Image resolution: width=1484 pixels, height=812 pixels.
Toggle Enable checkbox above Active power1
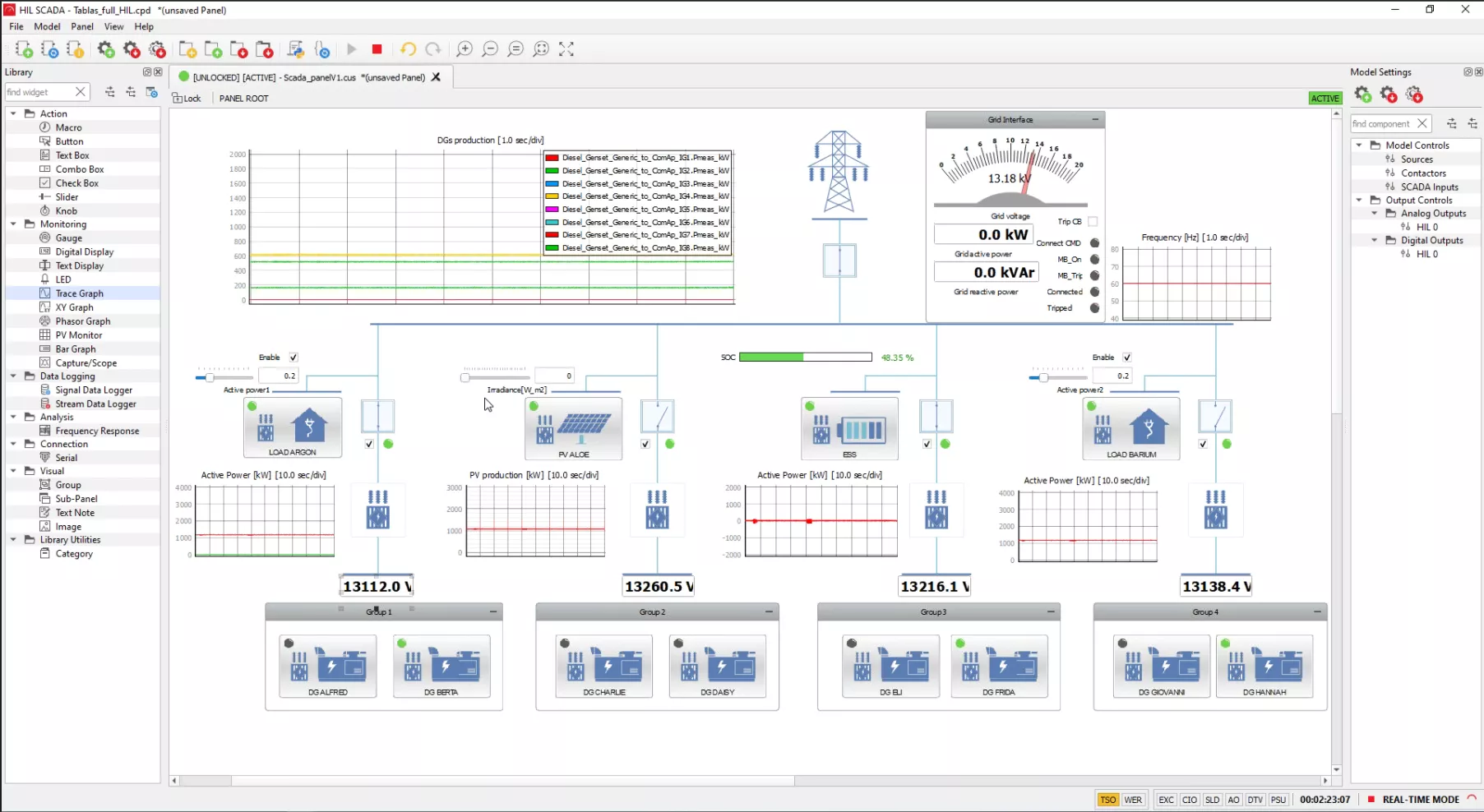click(294, 358)
